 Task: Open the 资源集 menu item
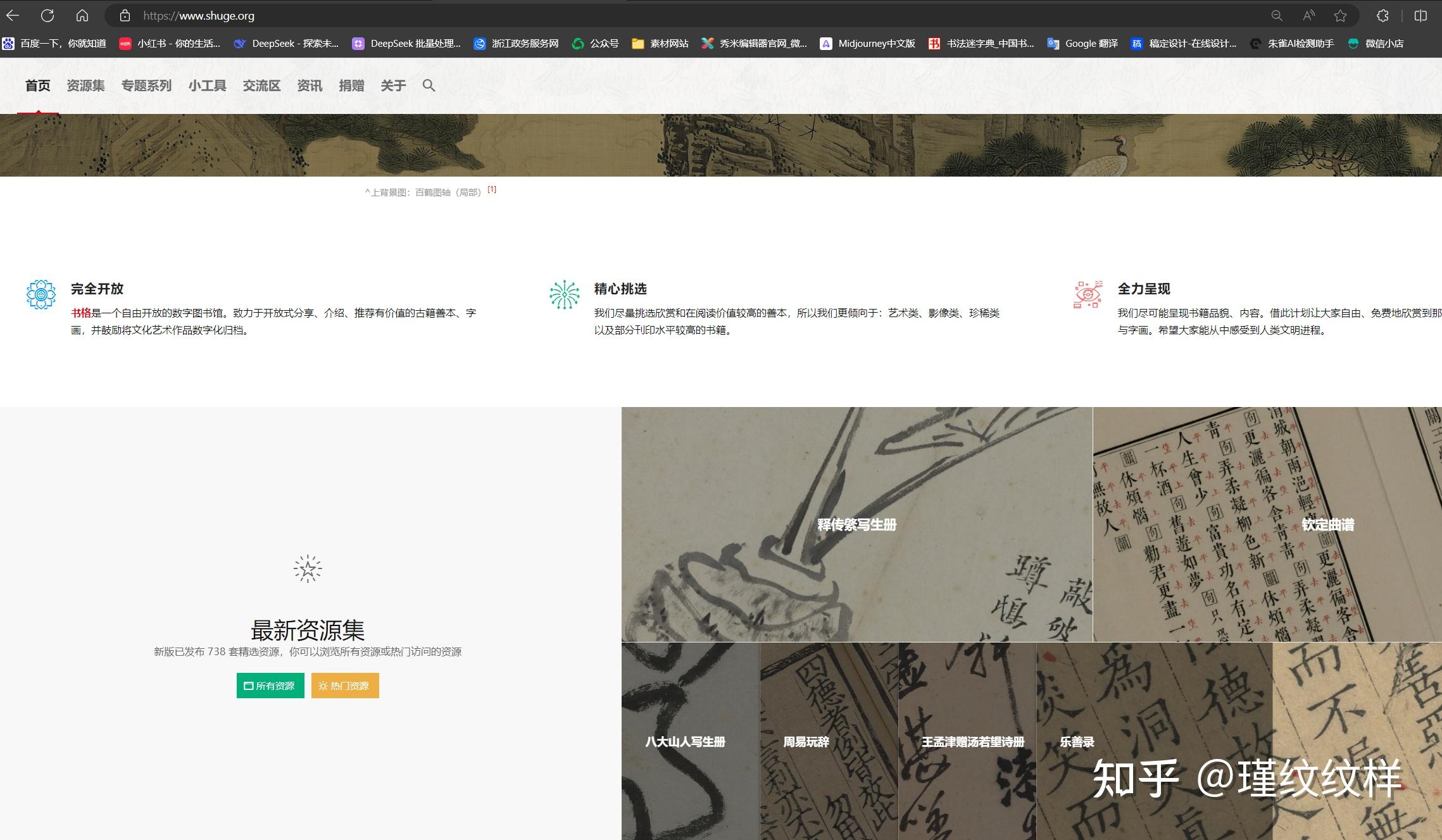[86, 85]
